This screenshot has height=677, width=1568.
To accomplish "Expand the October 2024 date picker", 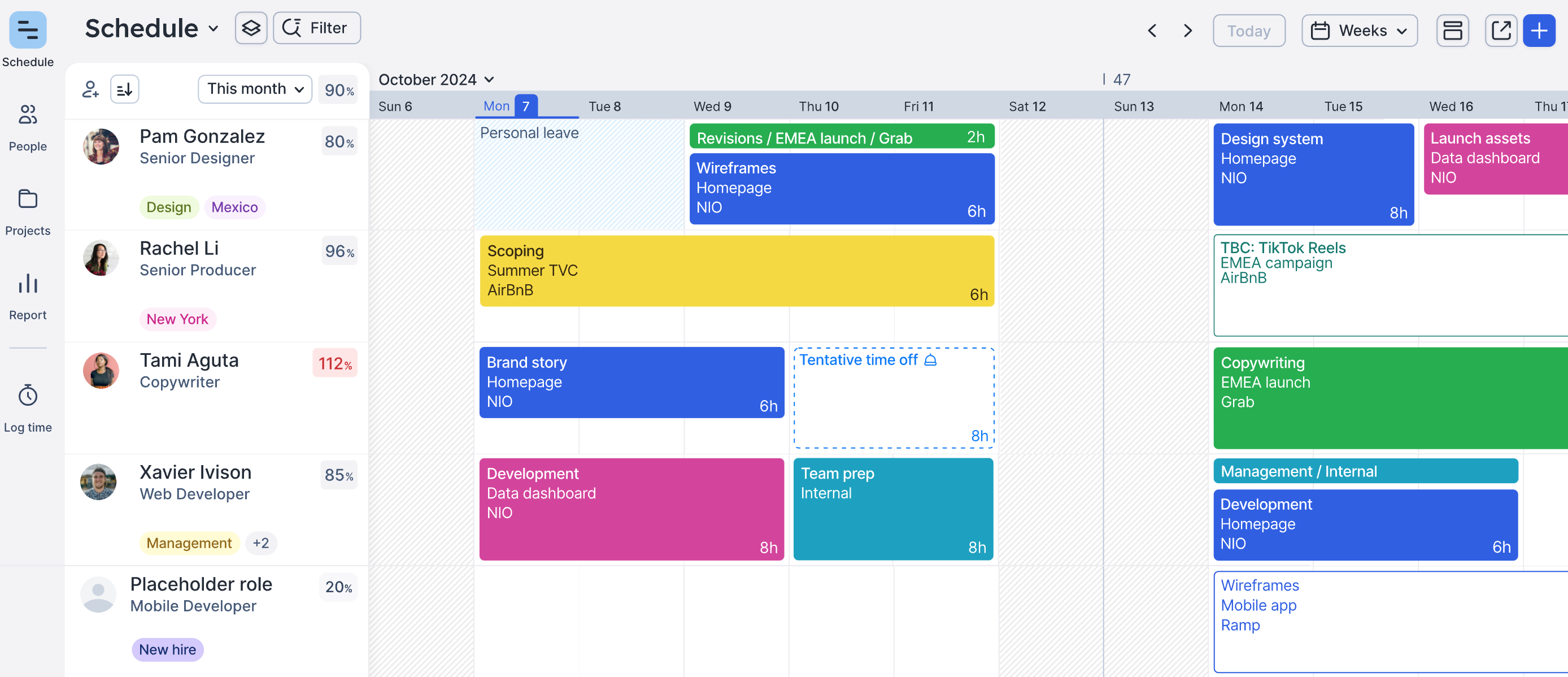I will (435, 80).
